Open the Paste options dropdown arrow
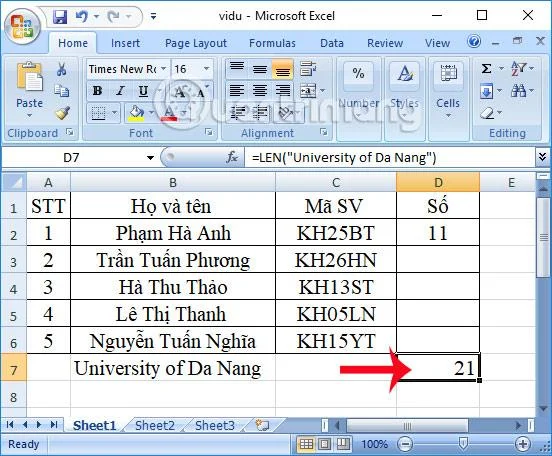 pyautogui.click(x=29, y=115)
